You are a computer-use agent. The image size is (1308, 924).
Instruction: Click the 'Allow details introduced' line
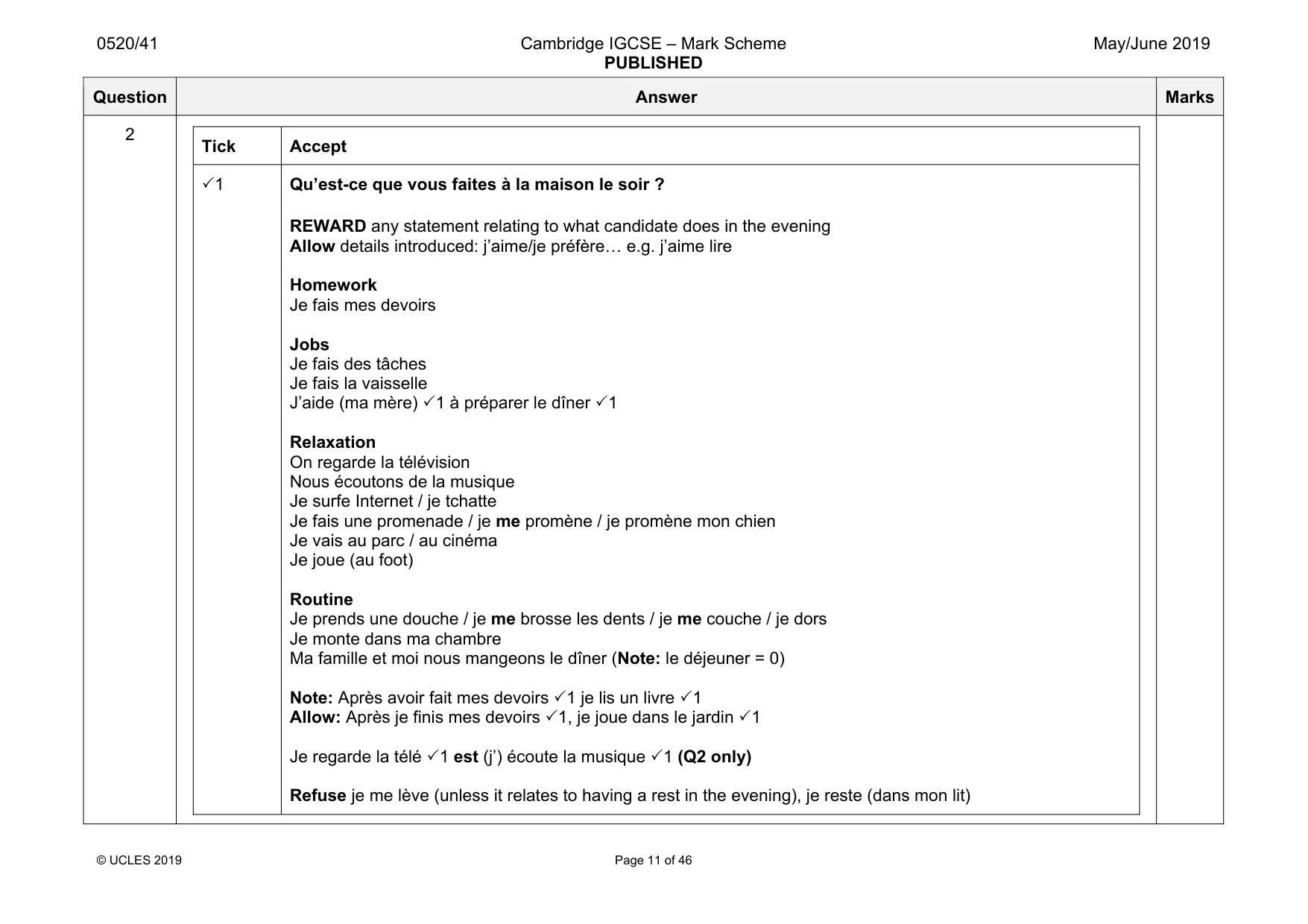click(x=511, y=247)
